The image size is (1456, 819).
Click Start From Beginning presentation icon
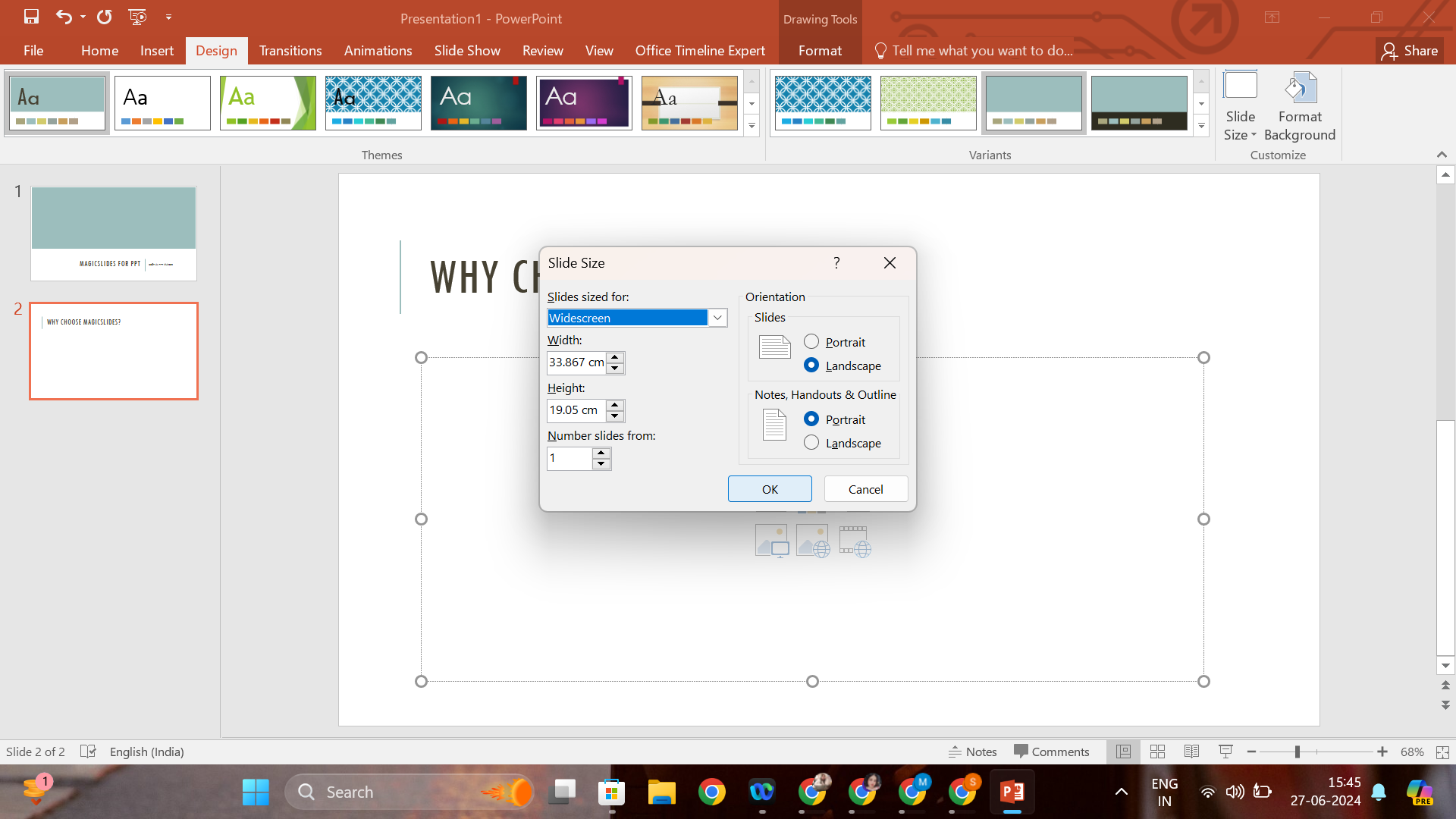137,17
